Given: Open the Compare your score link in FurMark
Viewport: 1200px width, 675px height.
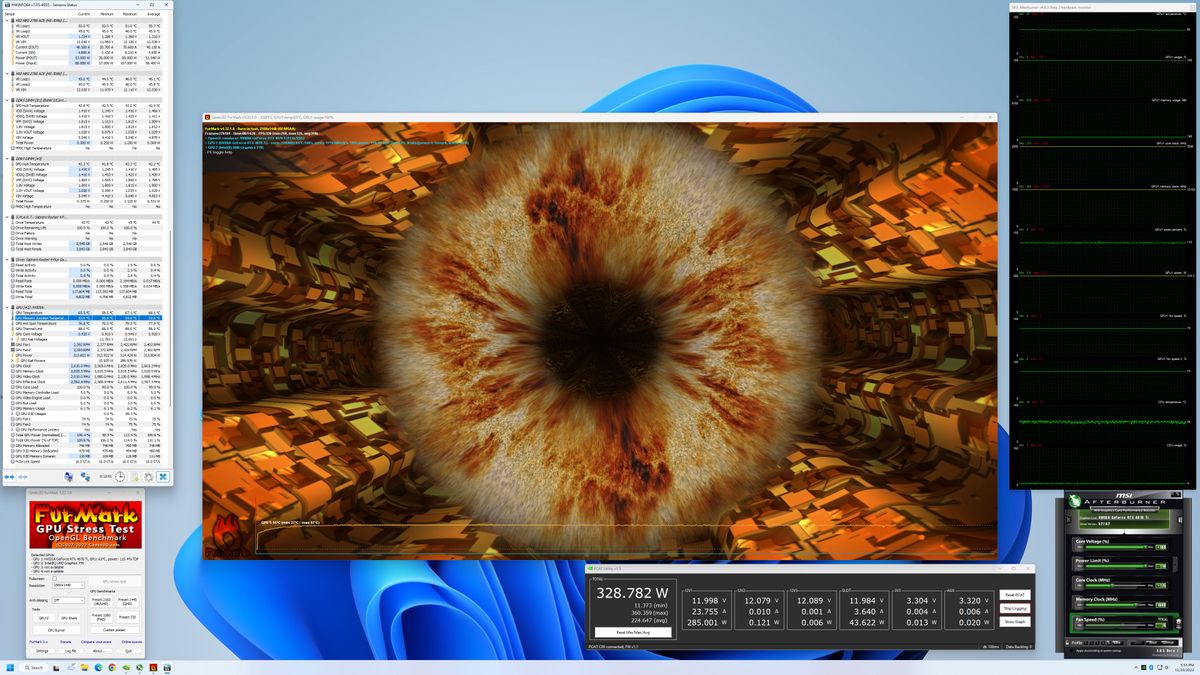Looking at the screenshot, I should [97, 642].
